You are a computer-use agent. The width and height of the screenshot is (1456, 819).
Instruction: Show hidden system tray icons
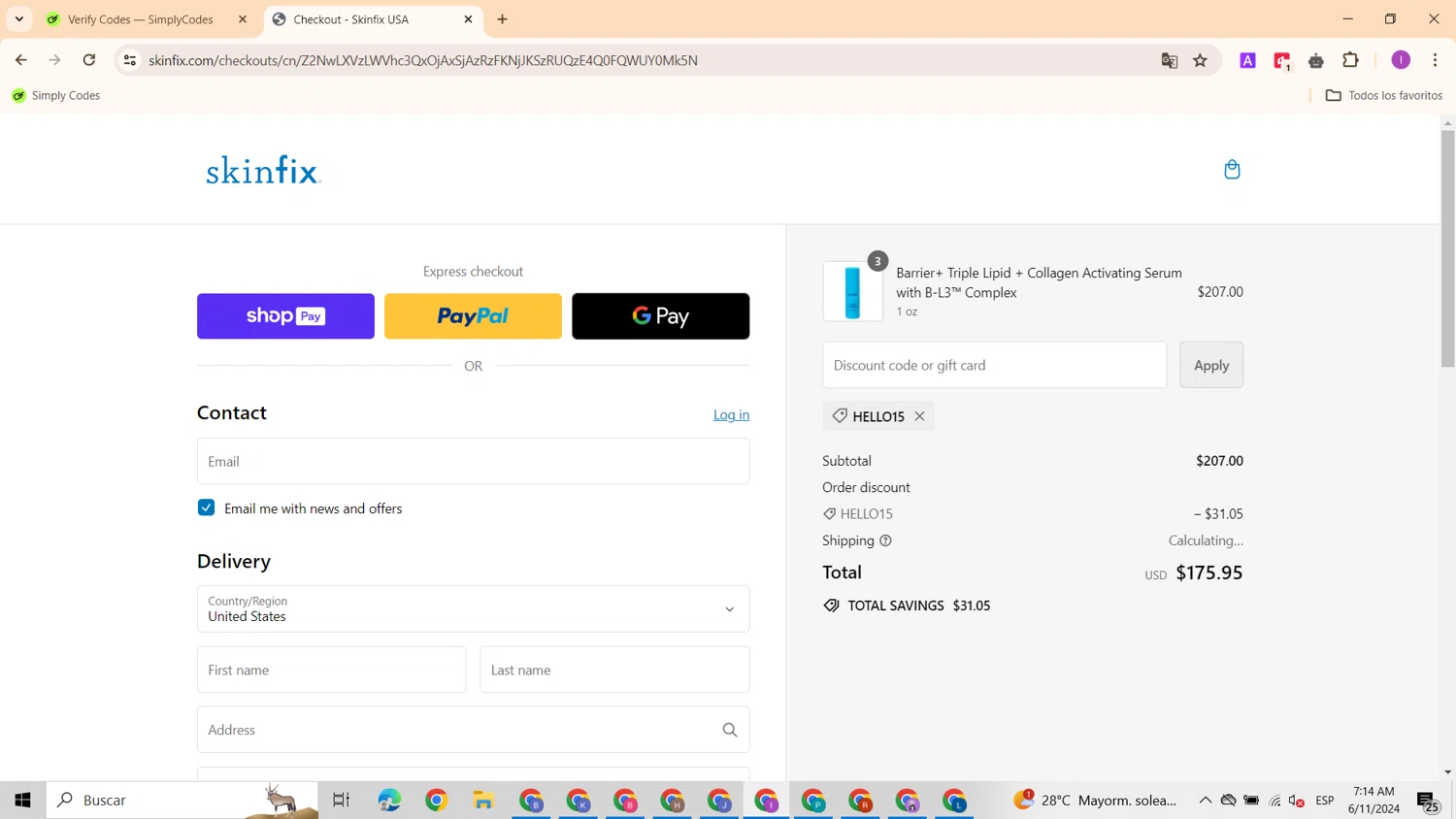pyautogui.click(x=1205, y=801)
